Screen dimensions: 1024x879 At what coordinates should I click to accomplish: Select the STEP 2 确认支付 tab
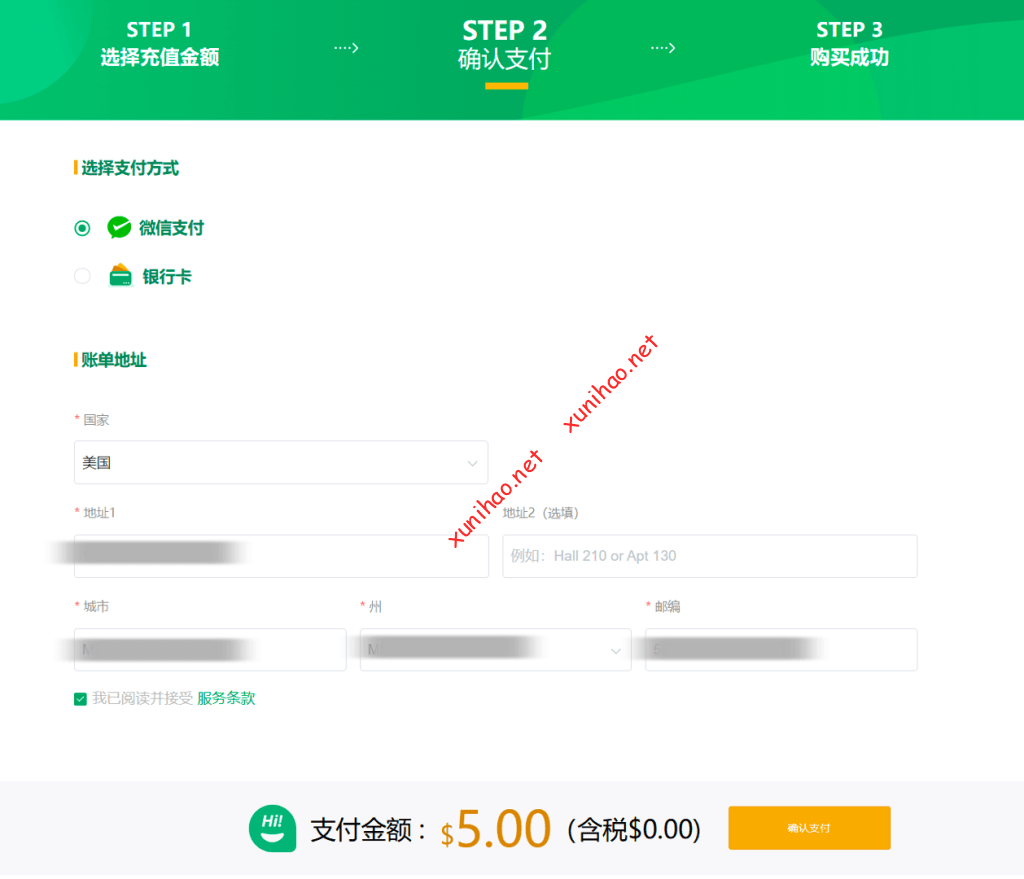tap(505, 46)
